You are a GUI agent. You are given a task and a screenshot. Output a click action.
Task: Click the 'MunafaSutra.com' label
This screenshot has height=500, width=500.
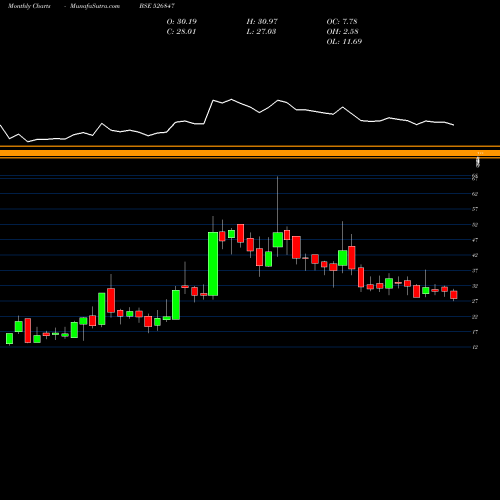point(95,6)
